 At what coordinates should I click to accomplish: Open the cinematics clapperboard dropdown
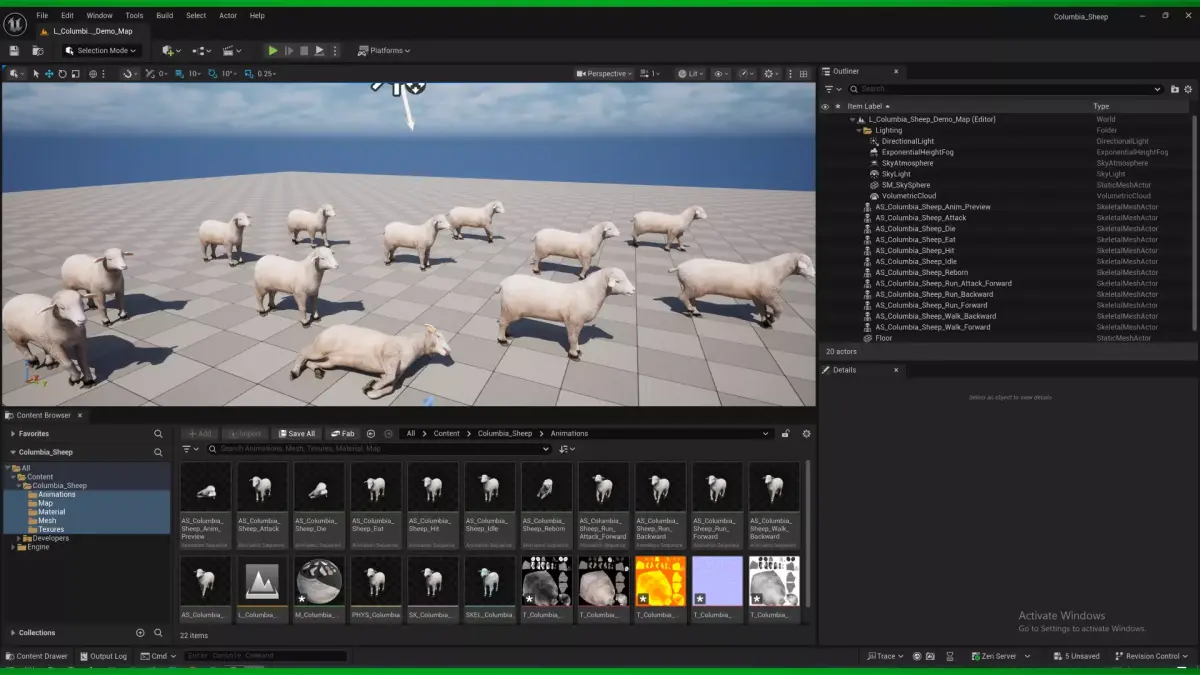pos(232,51)
